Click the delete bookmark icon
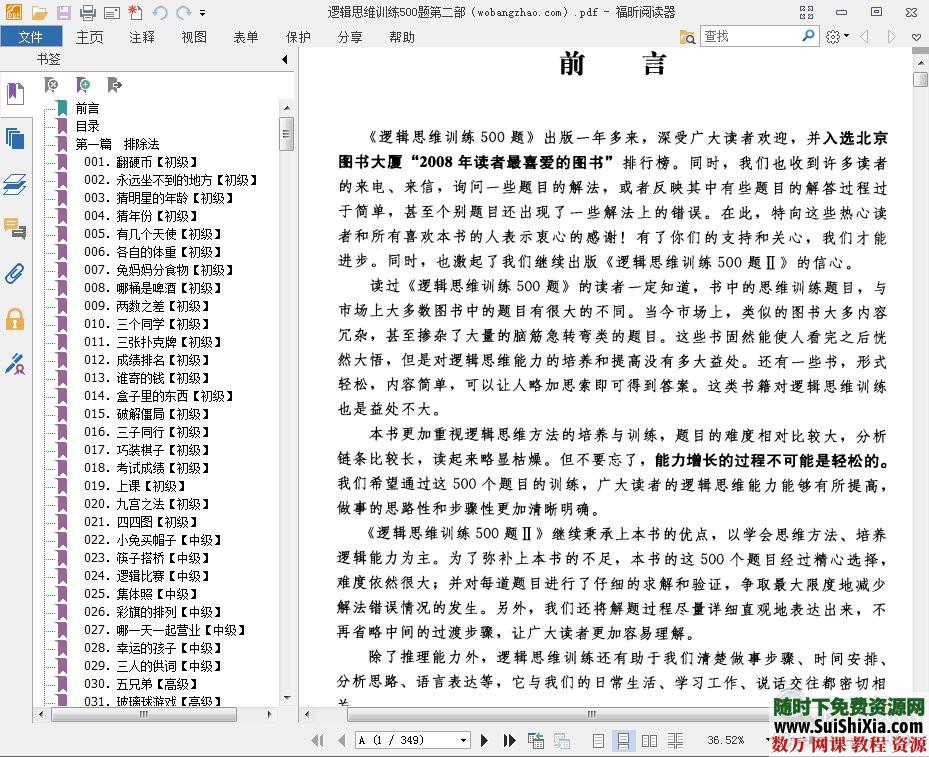929x757 pixels. click(51, 85)
